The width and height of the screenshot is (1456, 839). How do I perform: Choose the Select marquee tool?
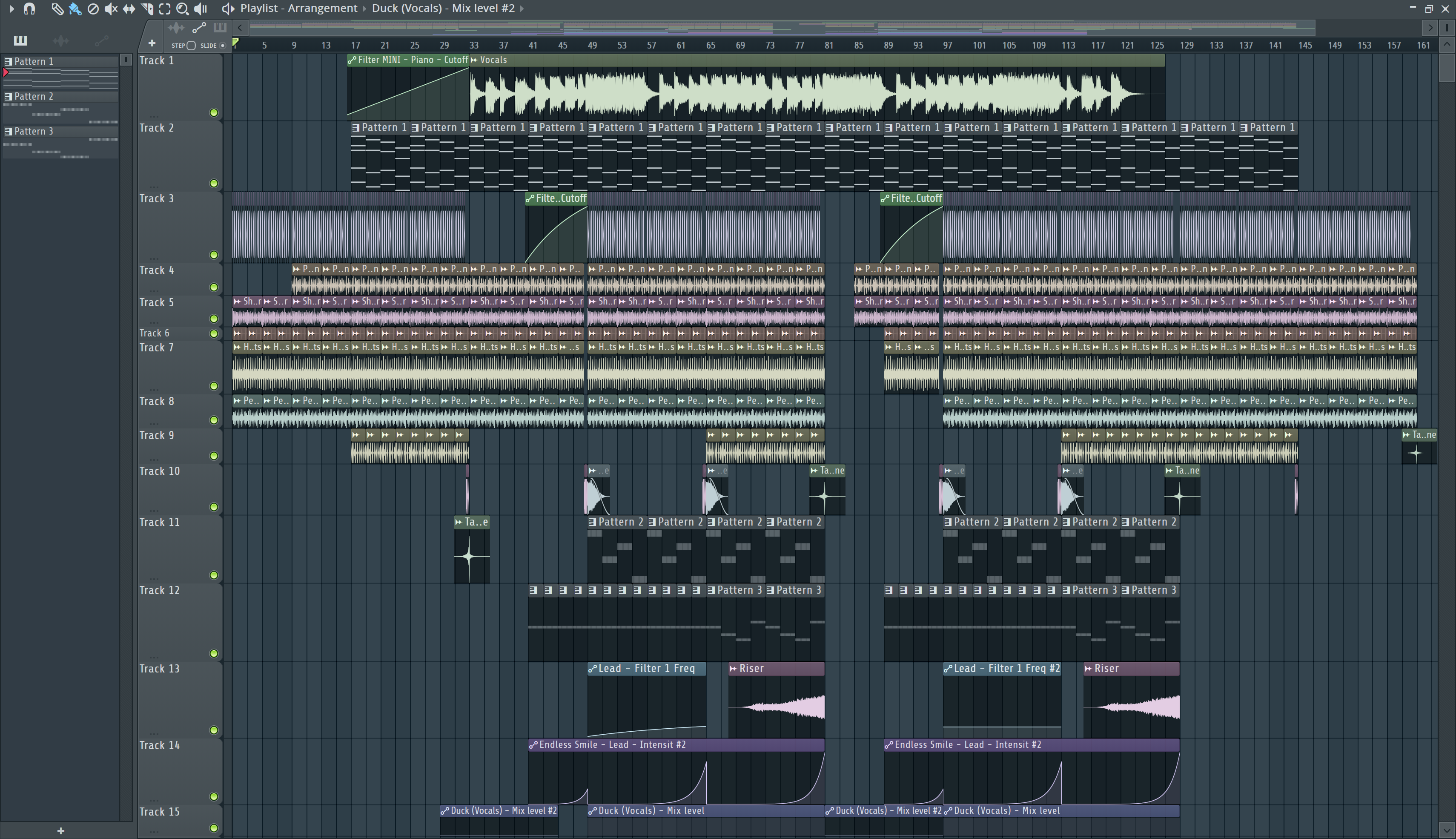165,9
